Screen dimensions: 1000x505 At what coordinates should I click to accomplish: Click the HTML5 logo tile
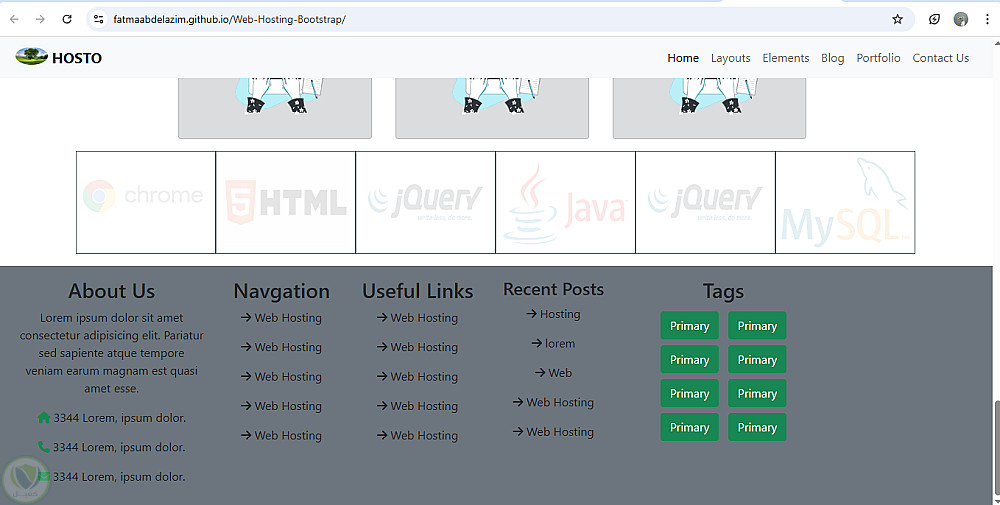pyautogui.click(x=286, y=202)
